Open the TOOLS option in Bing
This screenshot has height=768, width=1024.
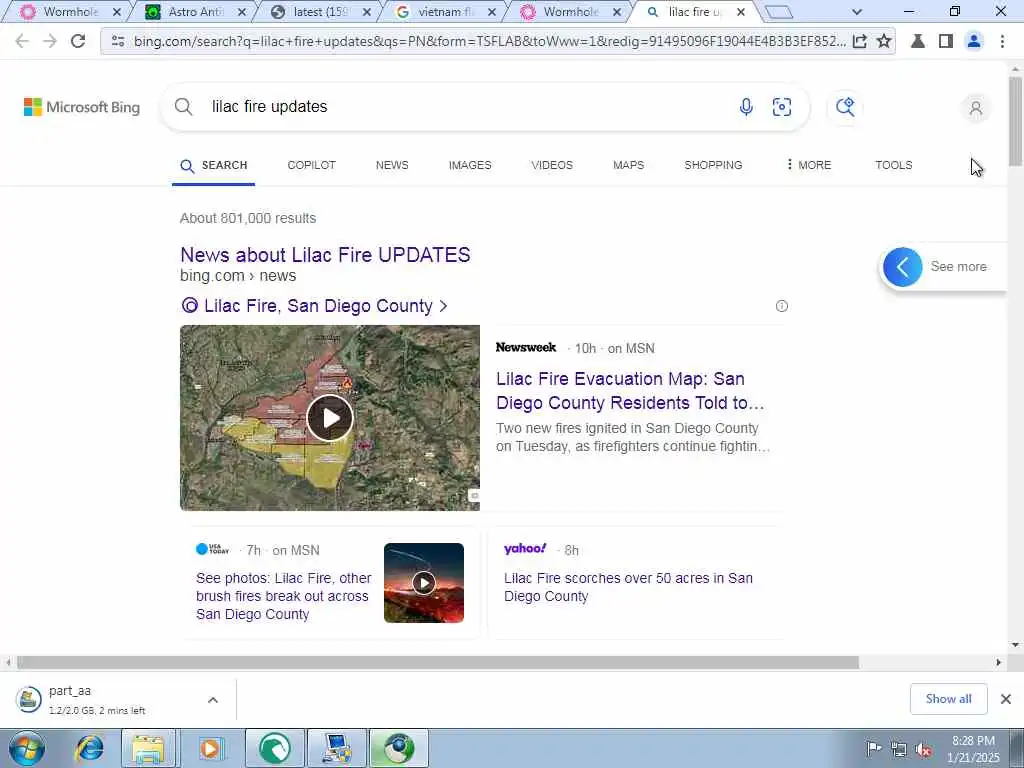coord(893,165)
